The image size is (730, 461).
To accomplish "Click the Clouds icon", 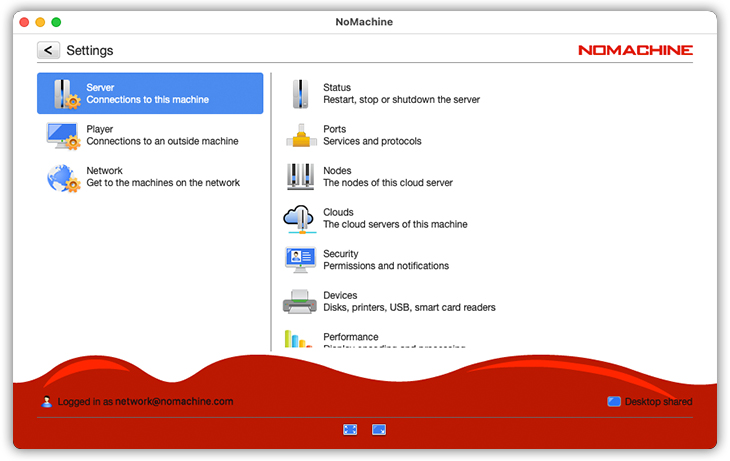I will point(300,218).
